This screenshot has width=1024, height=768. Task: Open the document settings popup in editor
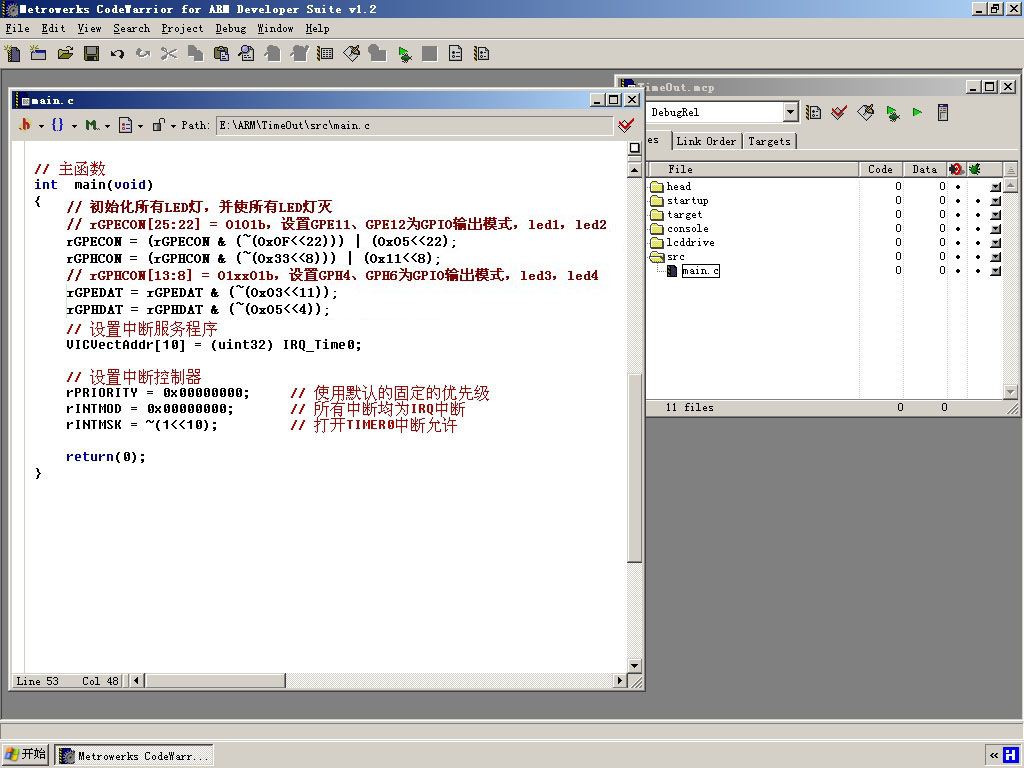coord(130,125)
